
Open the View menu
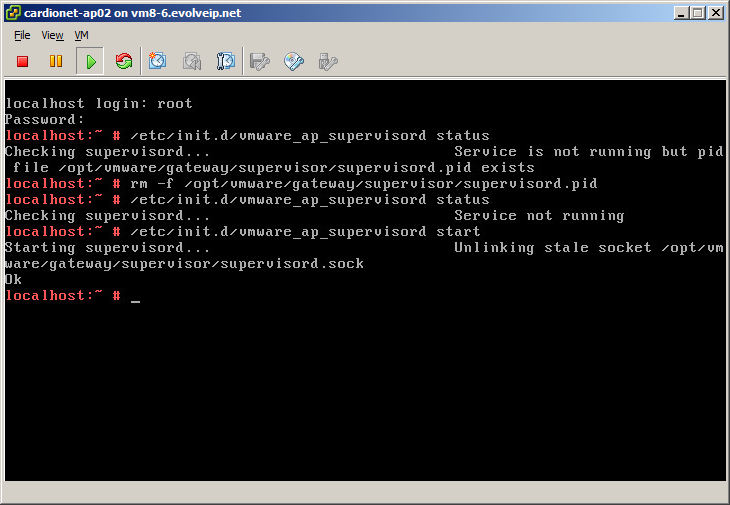pyautogui.click(x=52, y=35)
